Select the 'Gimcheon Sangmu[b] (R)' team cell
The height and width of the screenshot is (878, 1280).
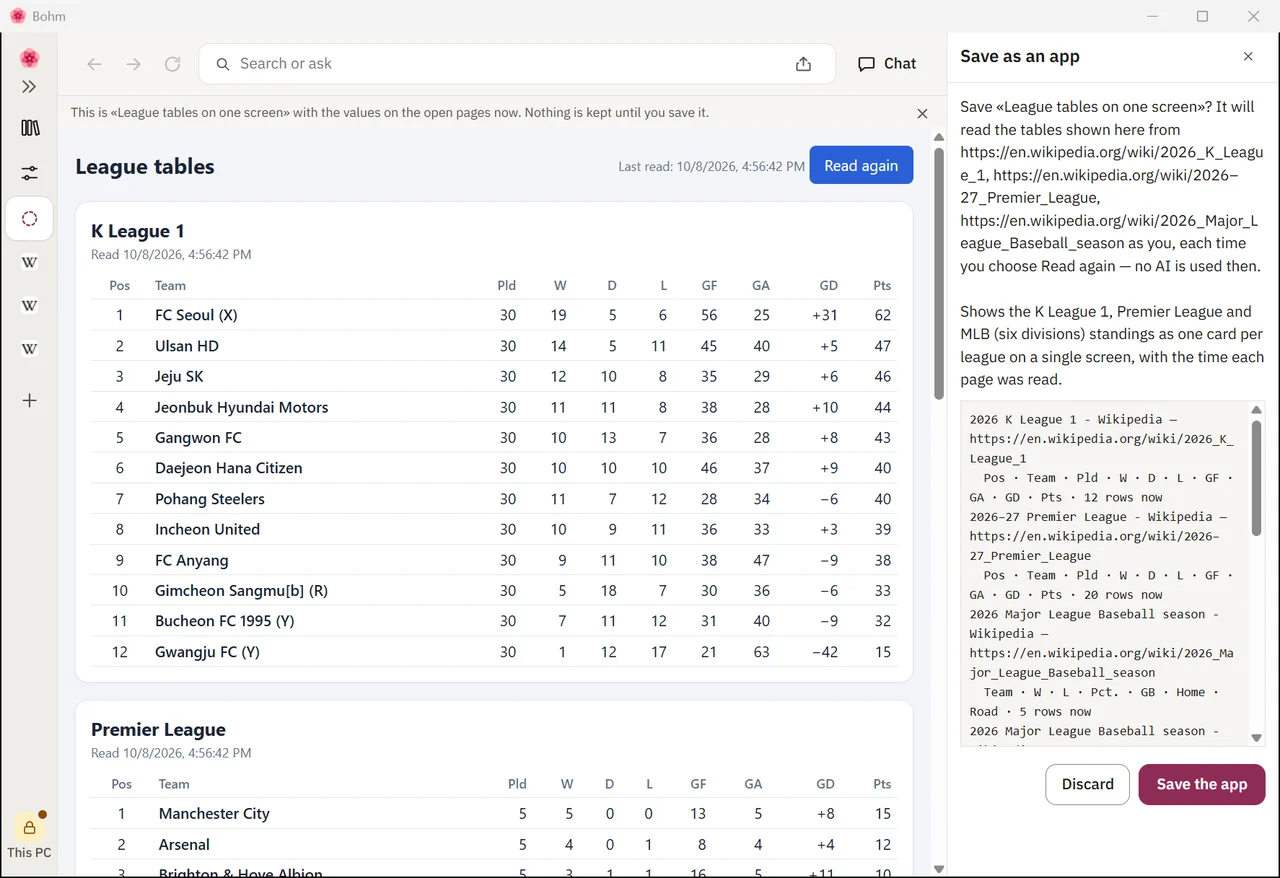tap(241, 591)
